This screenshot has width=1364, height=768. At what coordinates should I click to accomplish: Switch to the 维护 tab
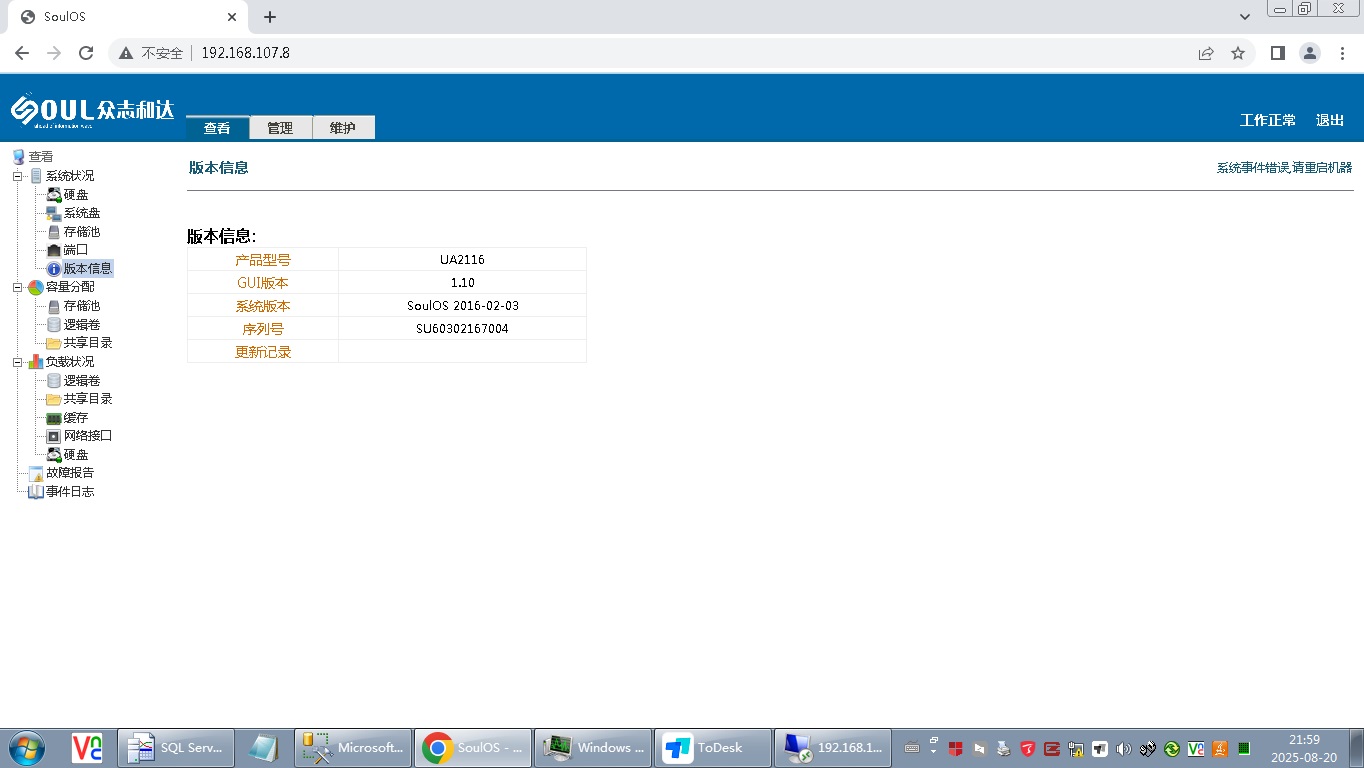[x=343, y=128]
